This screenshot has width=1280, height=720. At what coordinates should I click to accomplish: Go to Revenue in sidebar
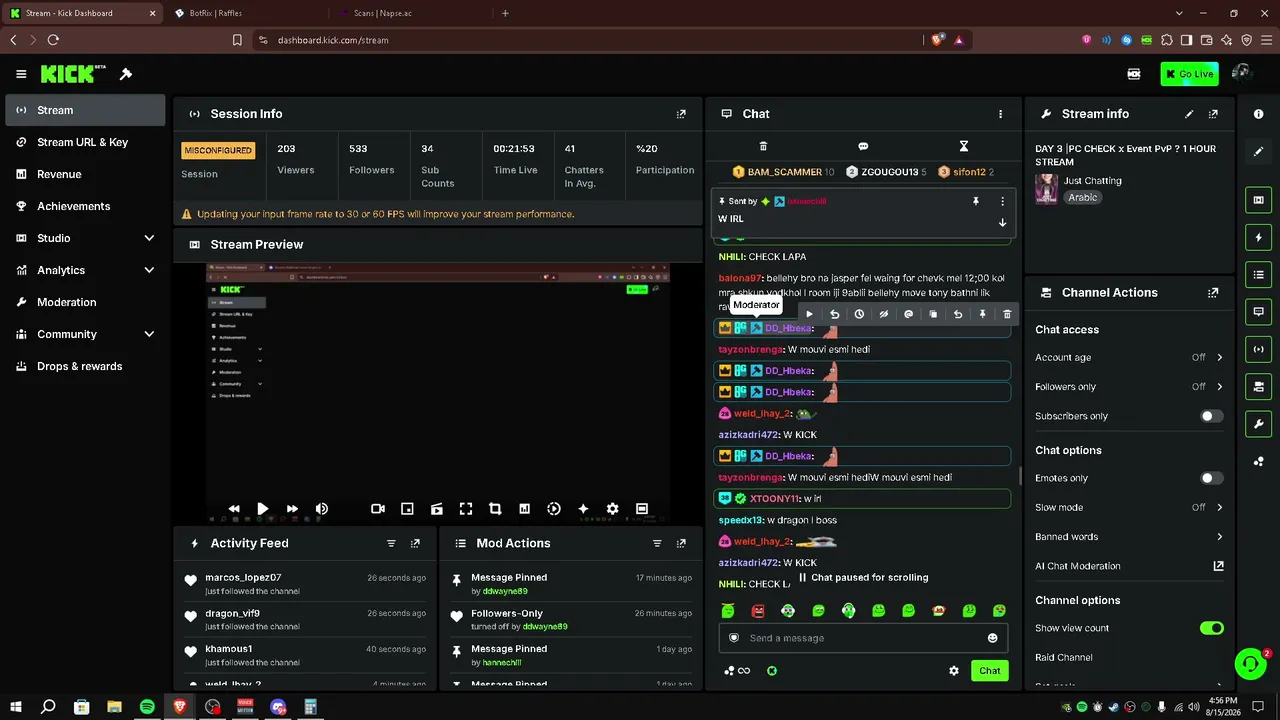[85, 174]
